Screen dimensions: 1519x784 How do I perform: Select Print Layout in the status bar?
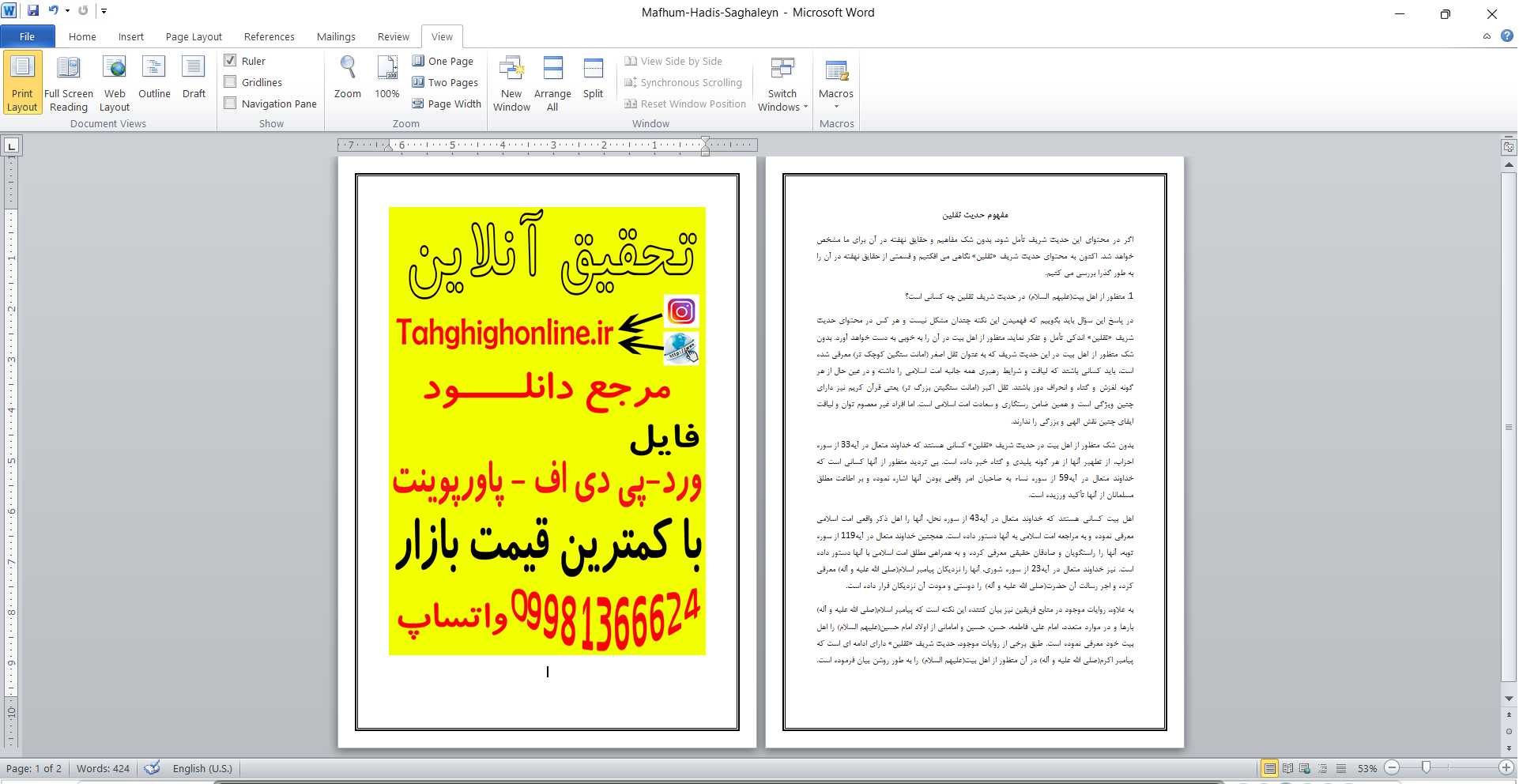pos(1269,768)
